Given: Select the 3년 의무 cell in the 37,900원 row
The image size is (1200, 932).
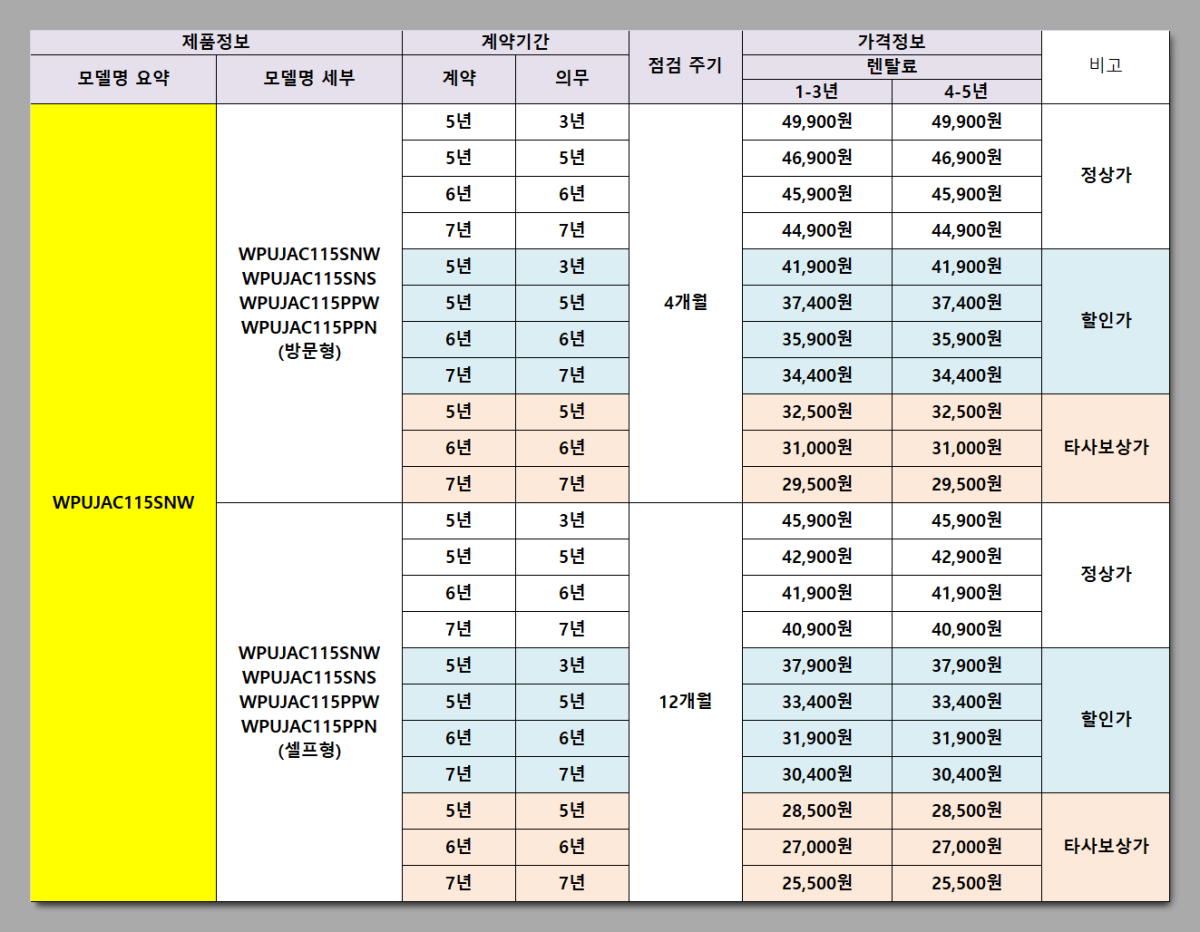Looking at the screenshot, I should [572, 666].
